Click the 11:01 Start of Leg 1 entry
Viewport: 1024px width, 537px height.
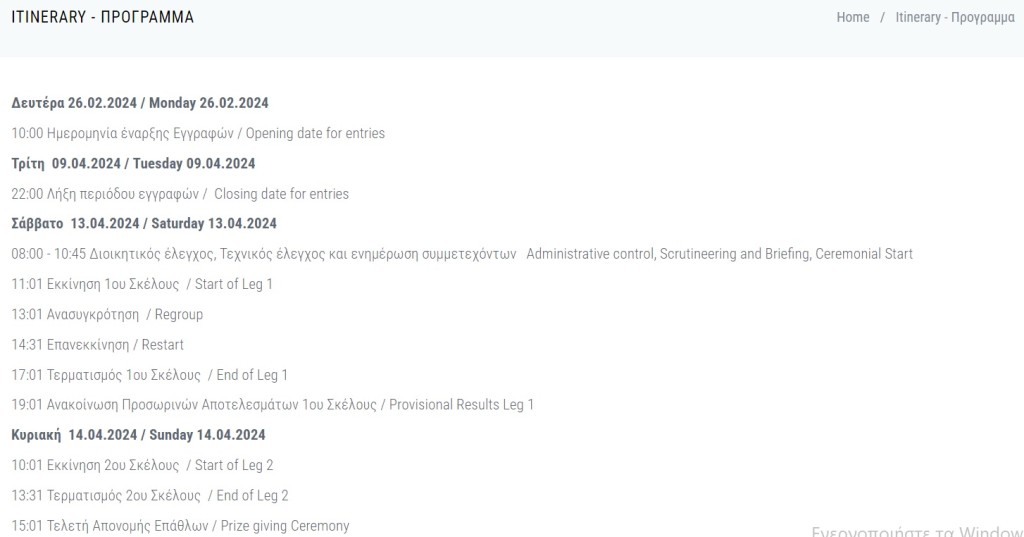(x=142, y=284)
